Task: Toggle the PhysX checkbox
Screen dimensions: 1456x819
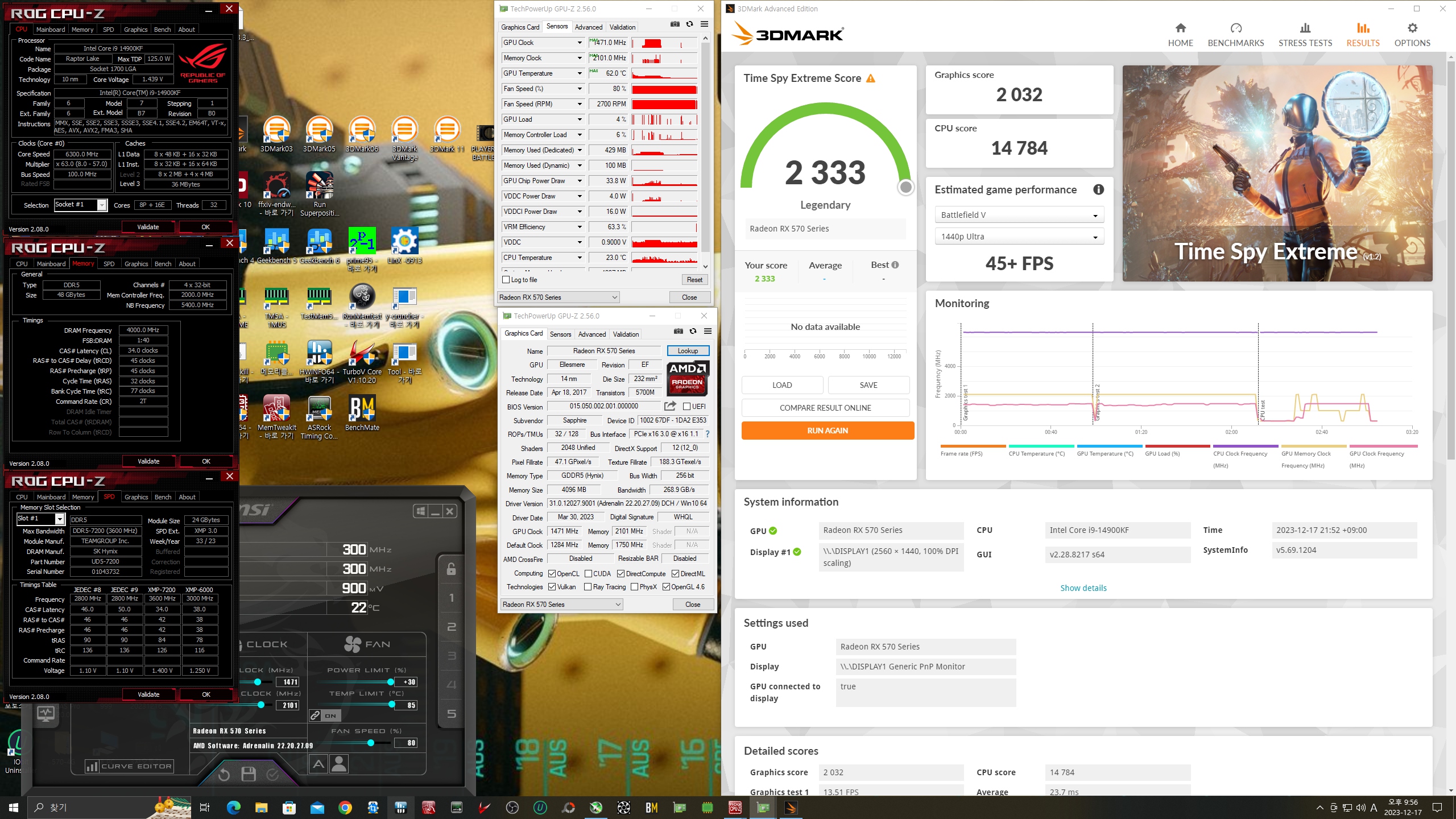Action: click(635, 587)
